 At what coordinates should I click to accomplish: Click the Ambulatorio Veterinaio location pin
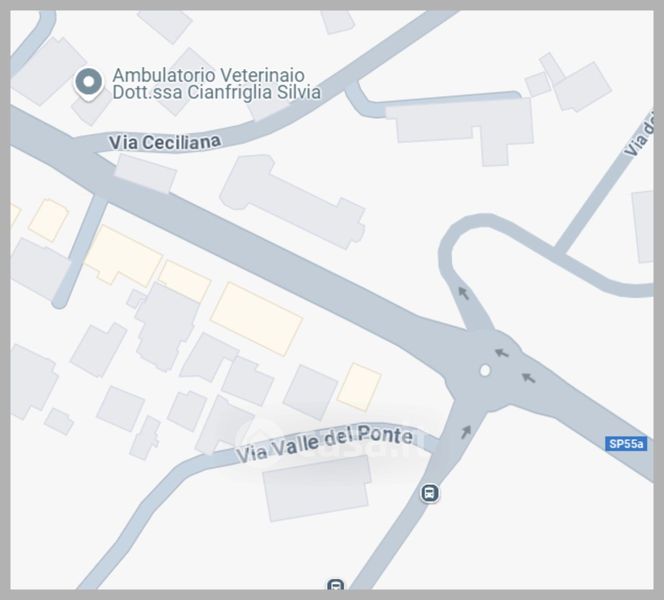pyautogui.click(x=89, y=84)
